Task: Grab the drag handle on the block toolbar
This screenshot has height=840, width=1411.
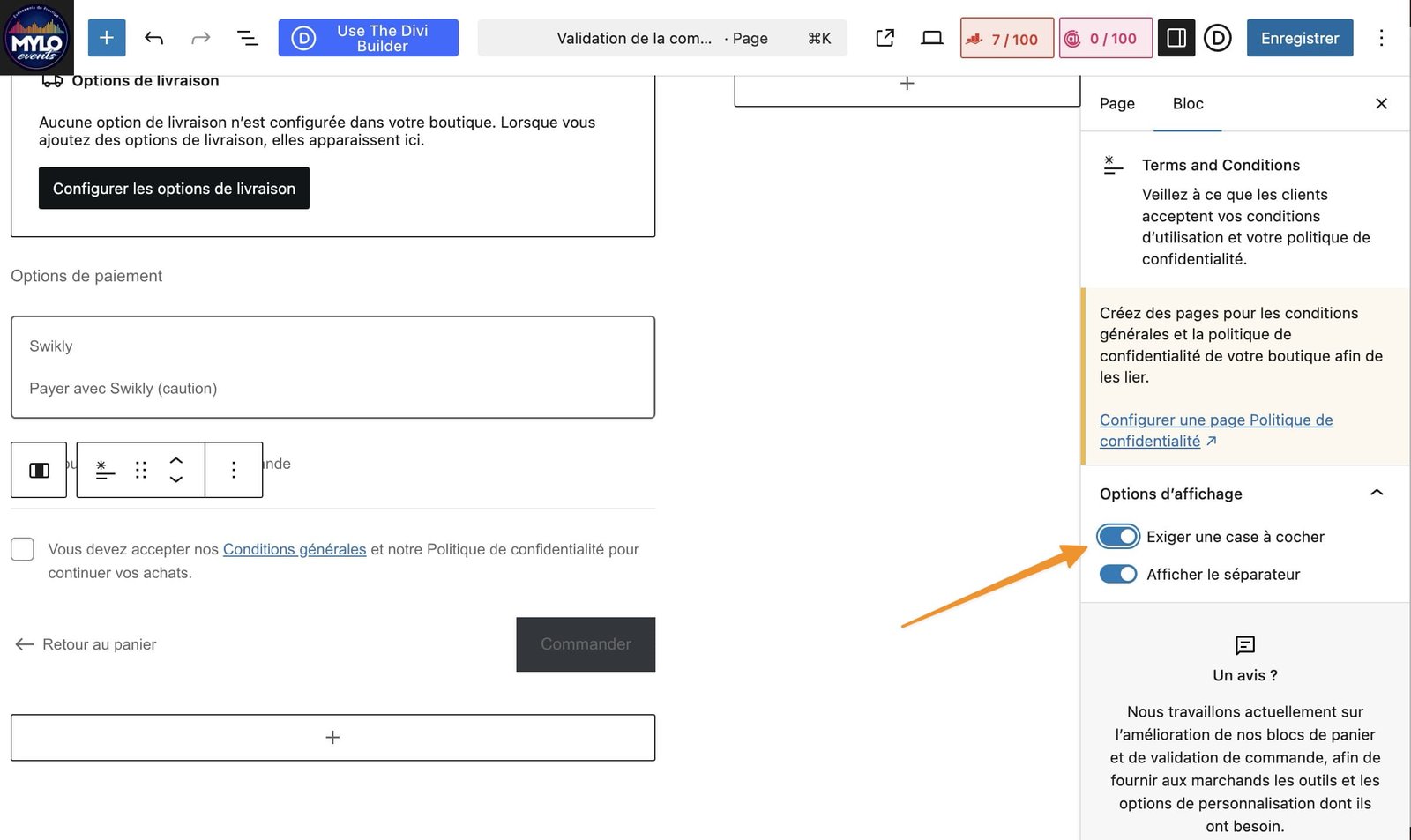Action: tap(140, 470)
